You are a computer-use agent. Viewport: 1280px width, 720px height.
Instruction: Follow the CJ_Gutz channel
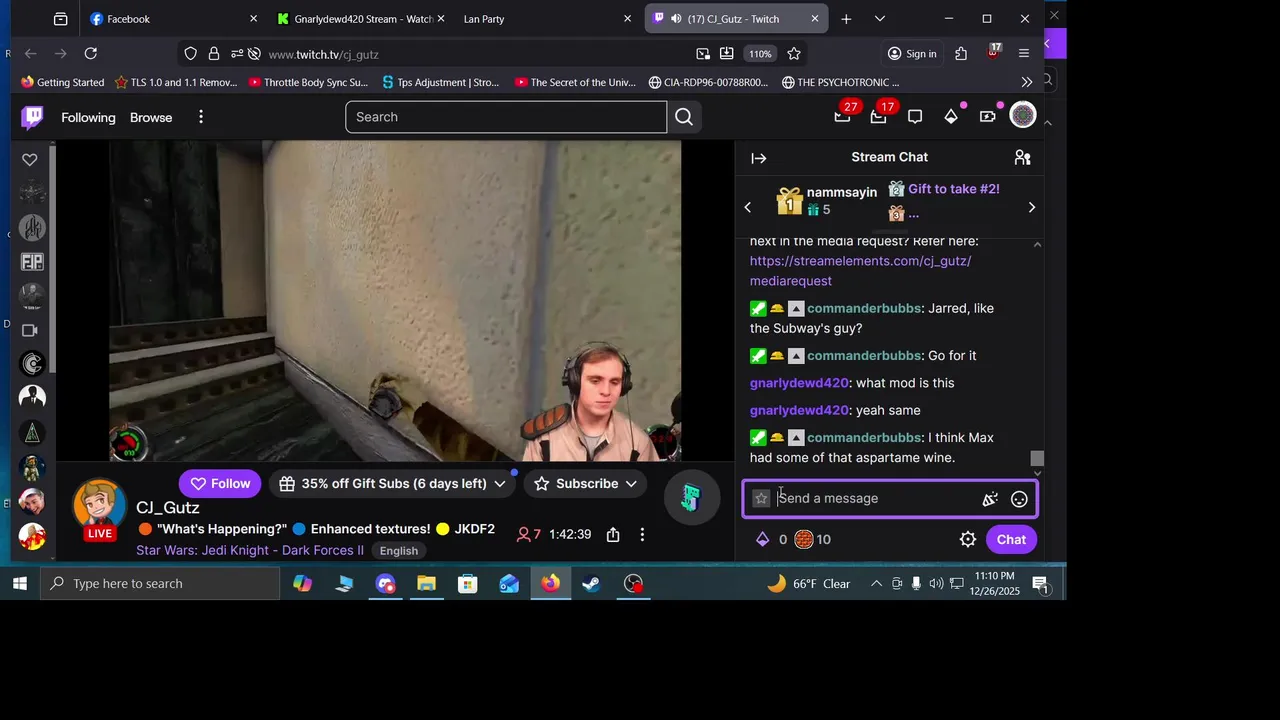click(220, 484)
